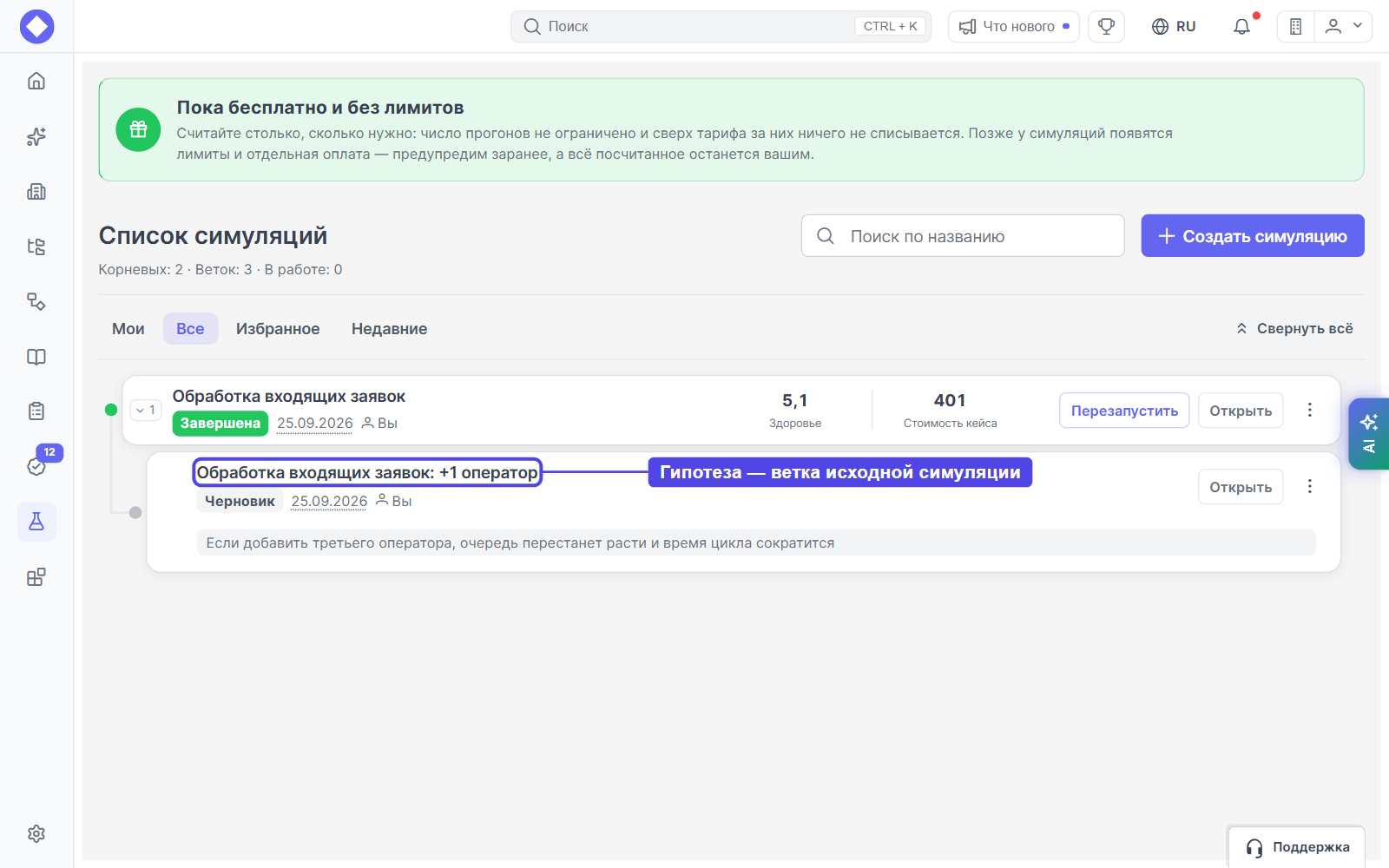The image size is (1389, 868).
Task: Click the case cost value 401
Action: click(x=950, y=400)
